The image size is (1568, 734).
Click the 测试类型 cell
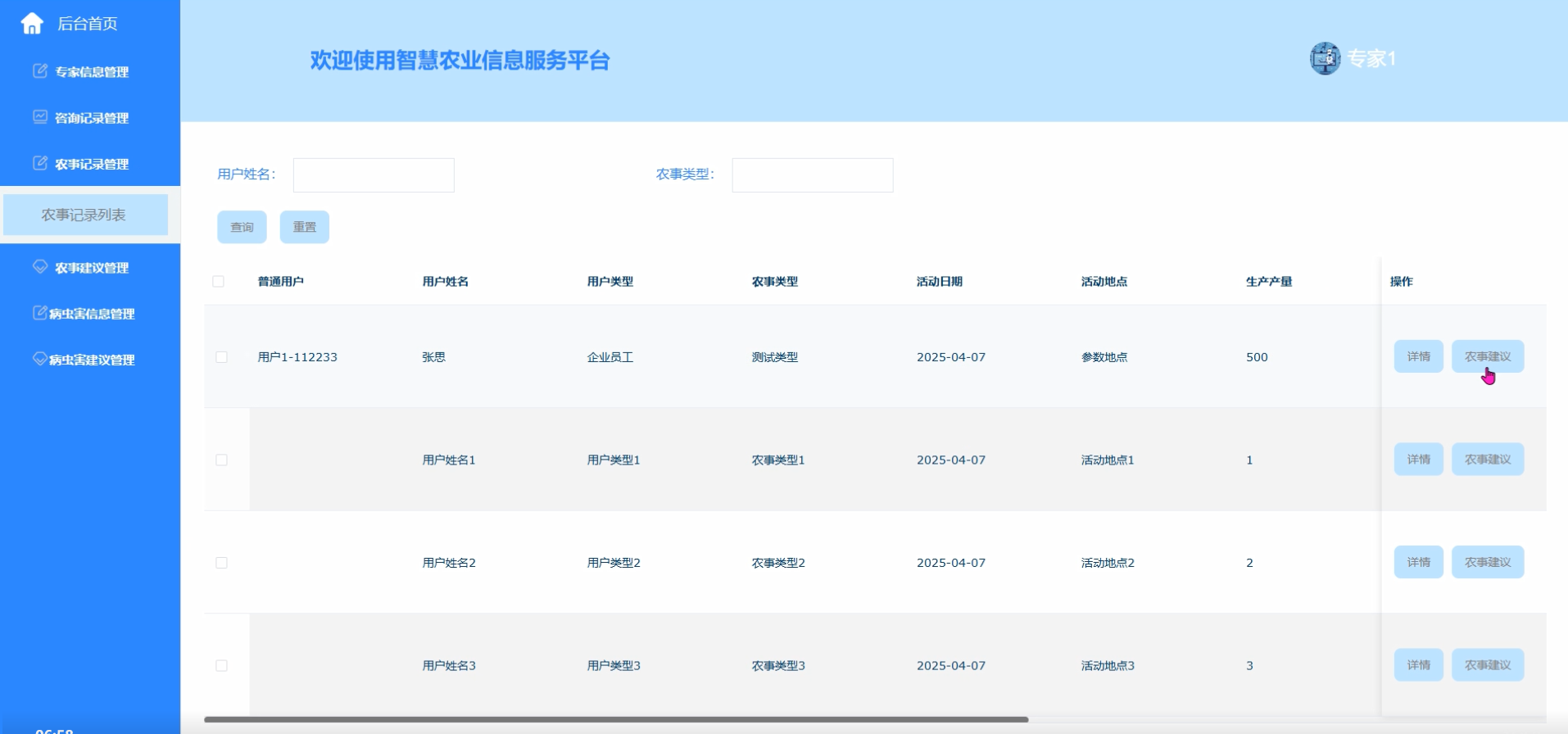pos(775,357)
